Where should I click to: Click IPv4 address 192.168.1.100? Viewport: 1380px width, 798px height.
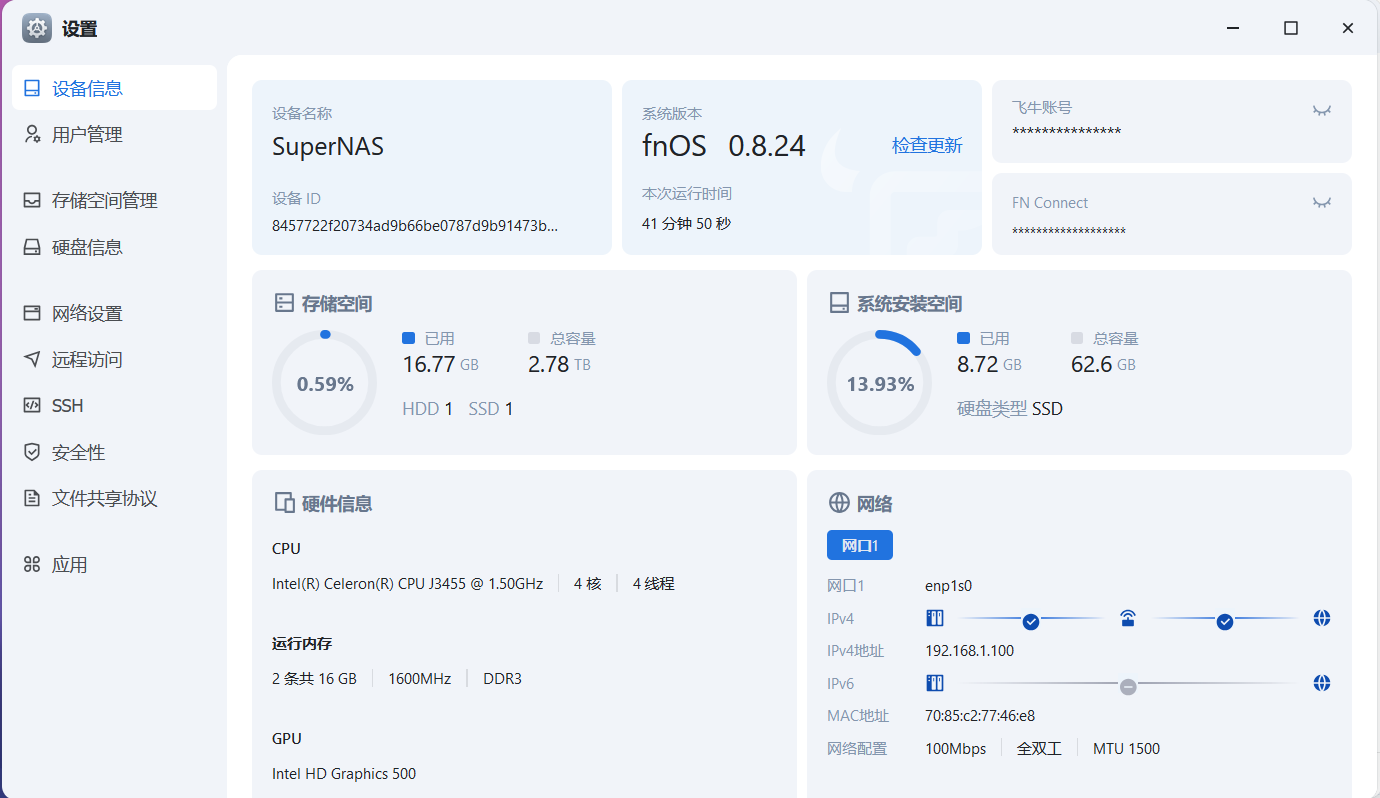(970, 651)
